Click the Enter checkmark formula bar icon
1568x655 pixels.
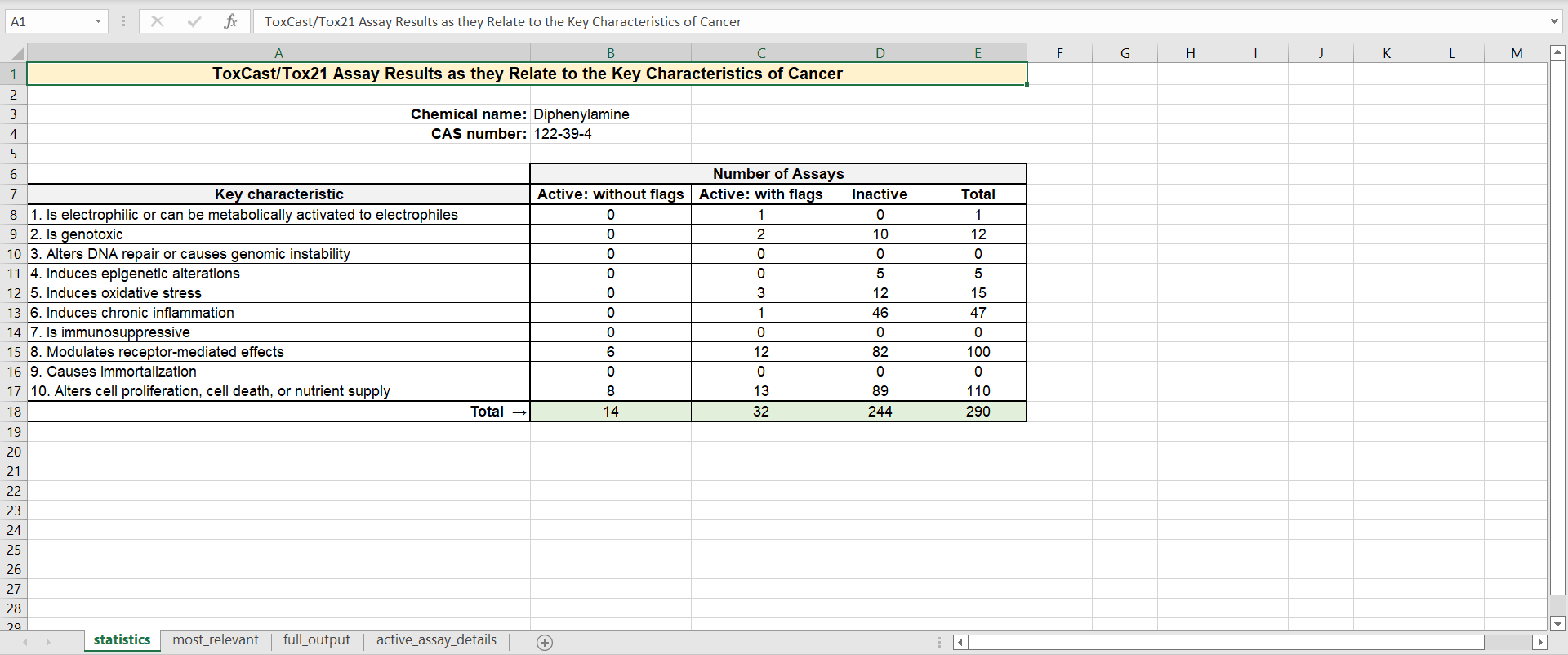pos(194,21)
